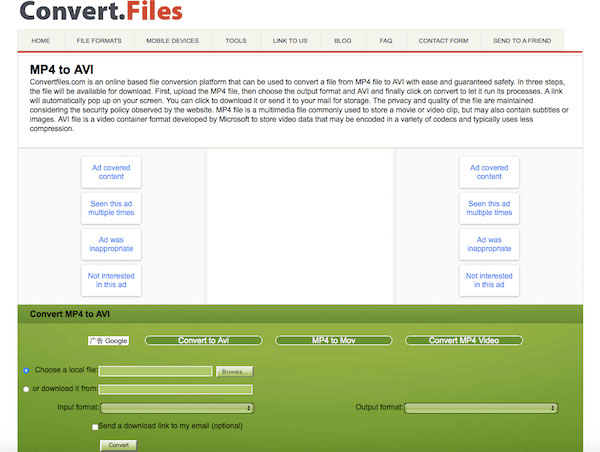600x452 pixels.
Task: Choose right ad's Not interested in this ad
Action: pos(489,280)
